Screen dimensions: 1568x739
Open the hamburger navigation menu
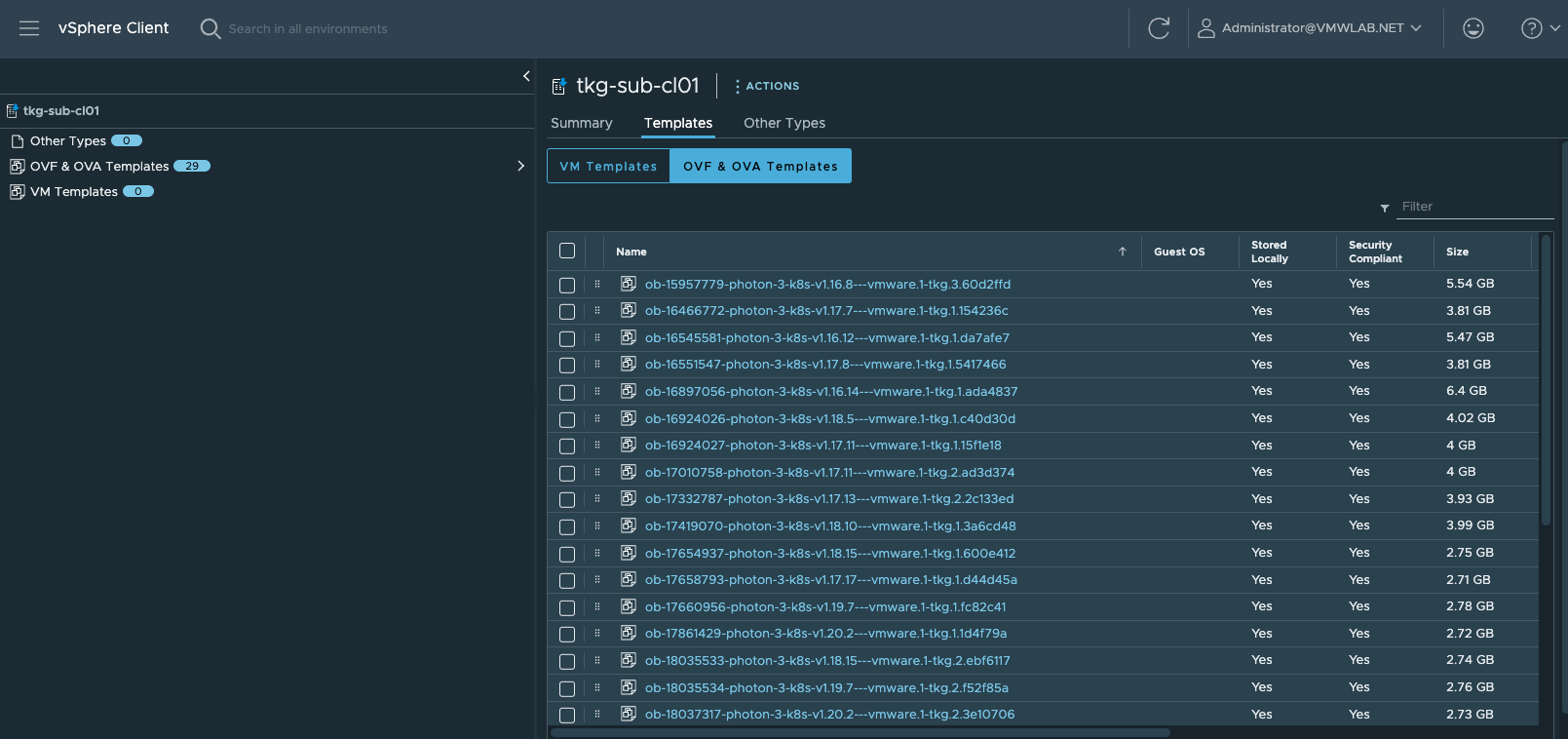(29, 28)
